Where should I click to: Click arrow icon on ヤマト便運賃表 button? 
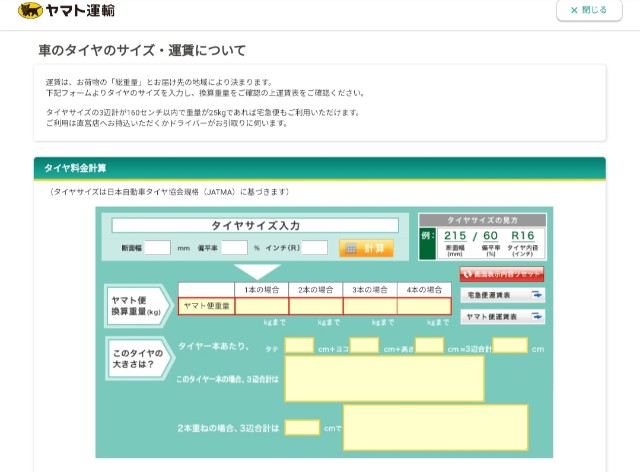[x=536, y=316]
